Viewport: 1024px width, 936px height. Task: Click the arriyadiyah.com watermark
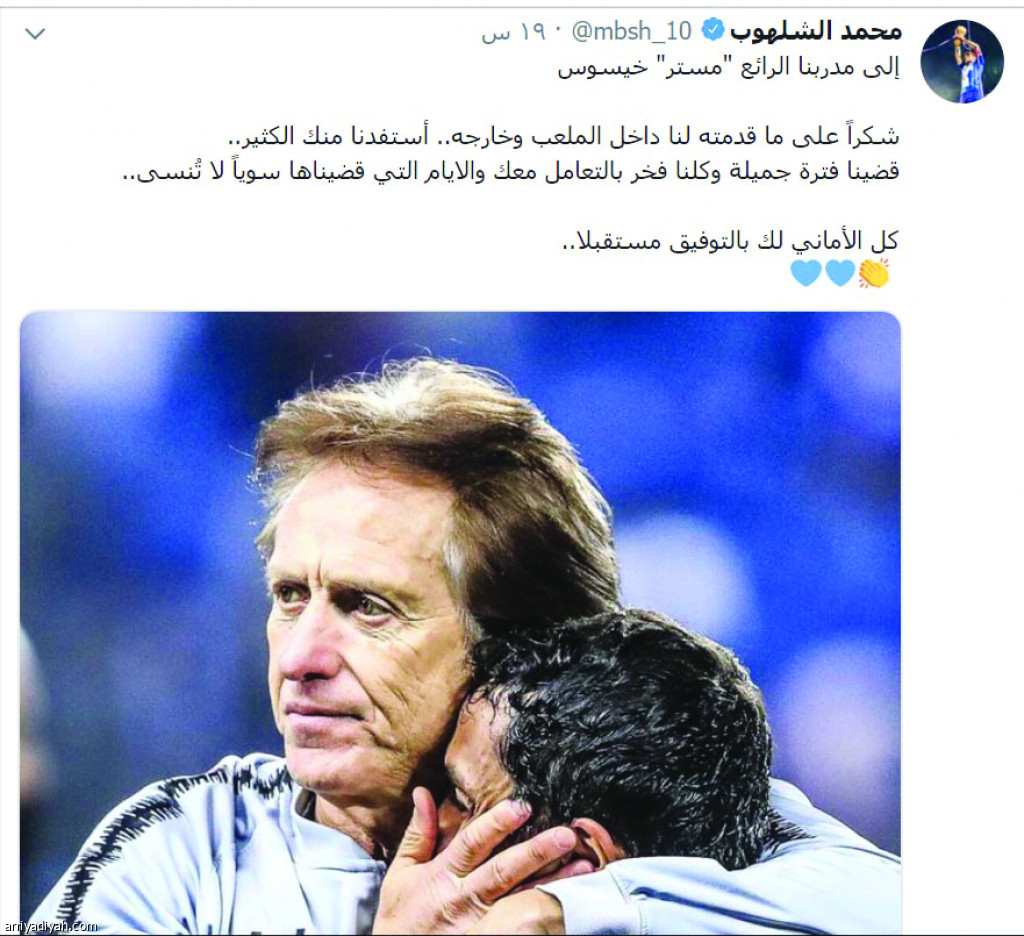tap(50, 926)
